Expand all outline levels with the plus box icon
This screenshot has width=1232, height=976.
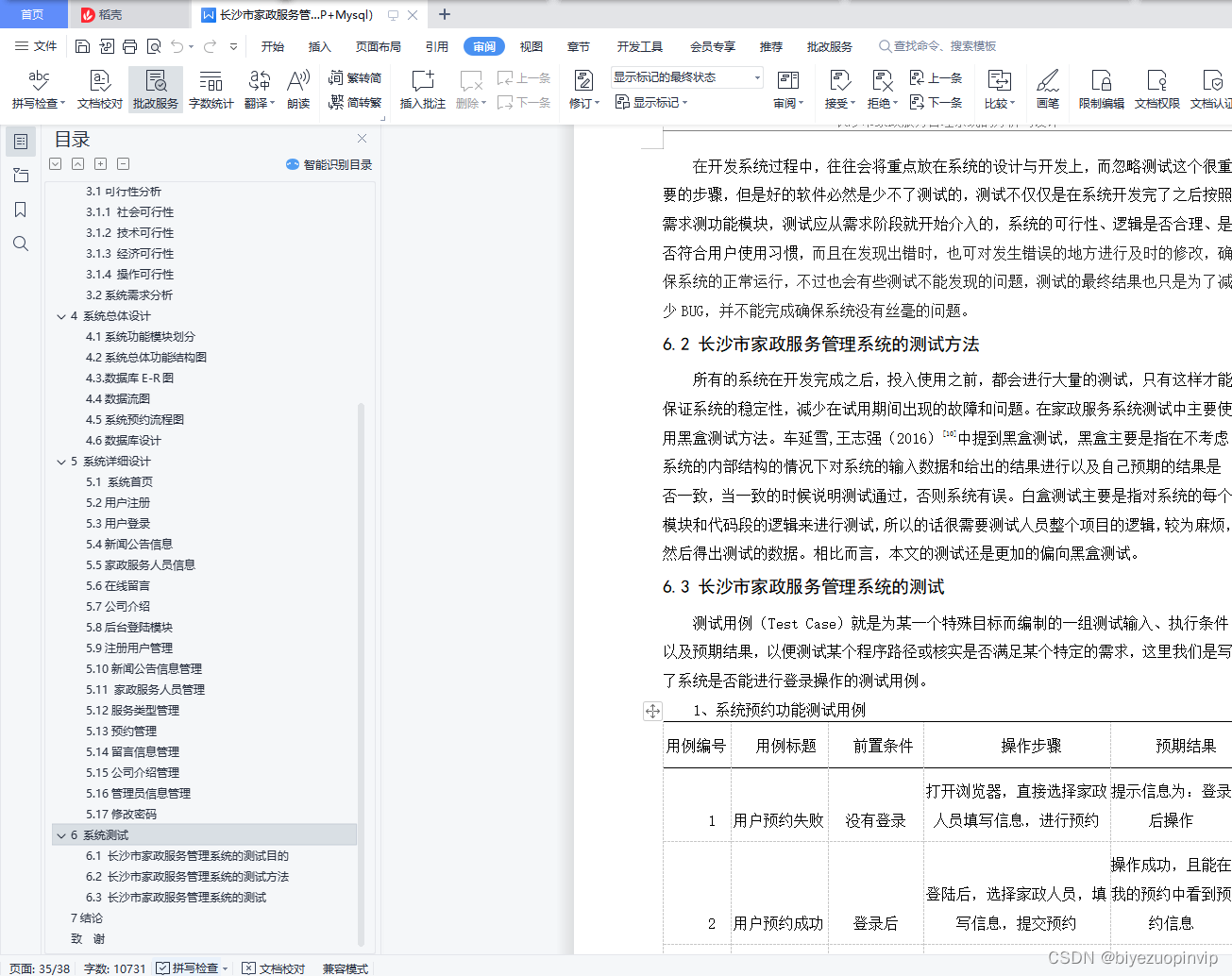[x=101, y=164]
